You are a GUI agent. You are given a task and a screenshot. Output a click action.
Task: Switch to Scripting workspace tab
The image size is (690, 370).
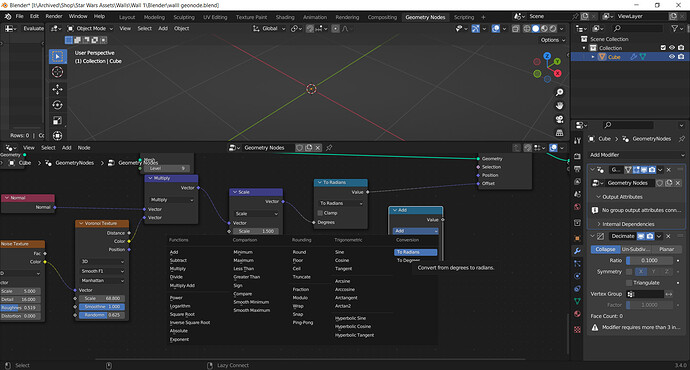point(464,17)
